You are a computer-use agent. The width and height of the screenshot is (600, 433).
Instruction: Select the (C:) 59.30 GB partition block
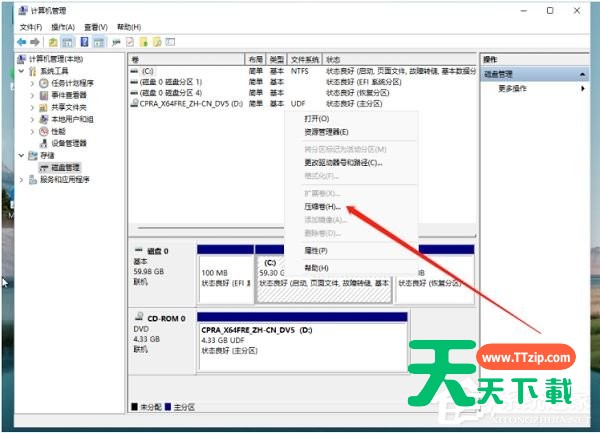click(324, 291)
